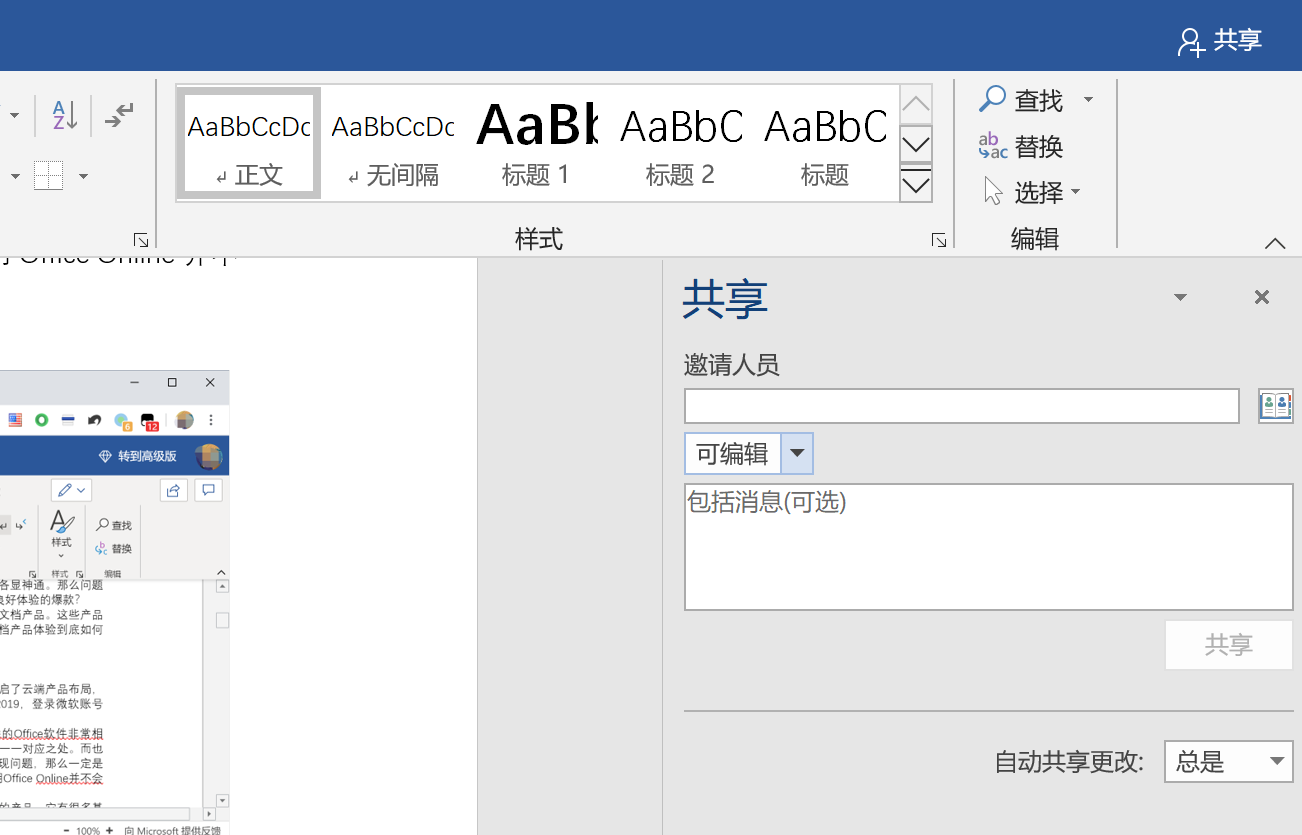Click the Find magnifier icon 查找

tap(992, 99)
